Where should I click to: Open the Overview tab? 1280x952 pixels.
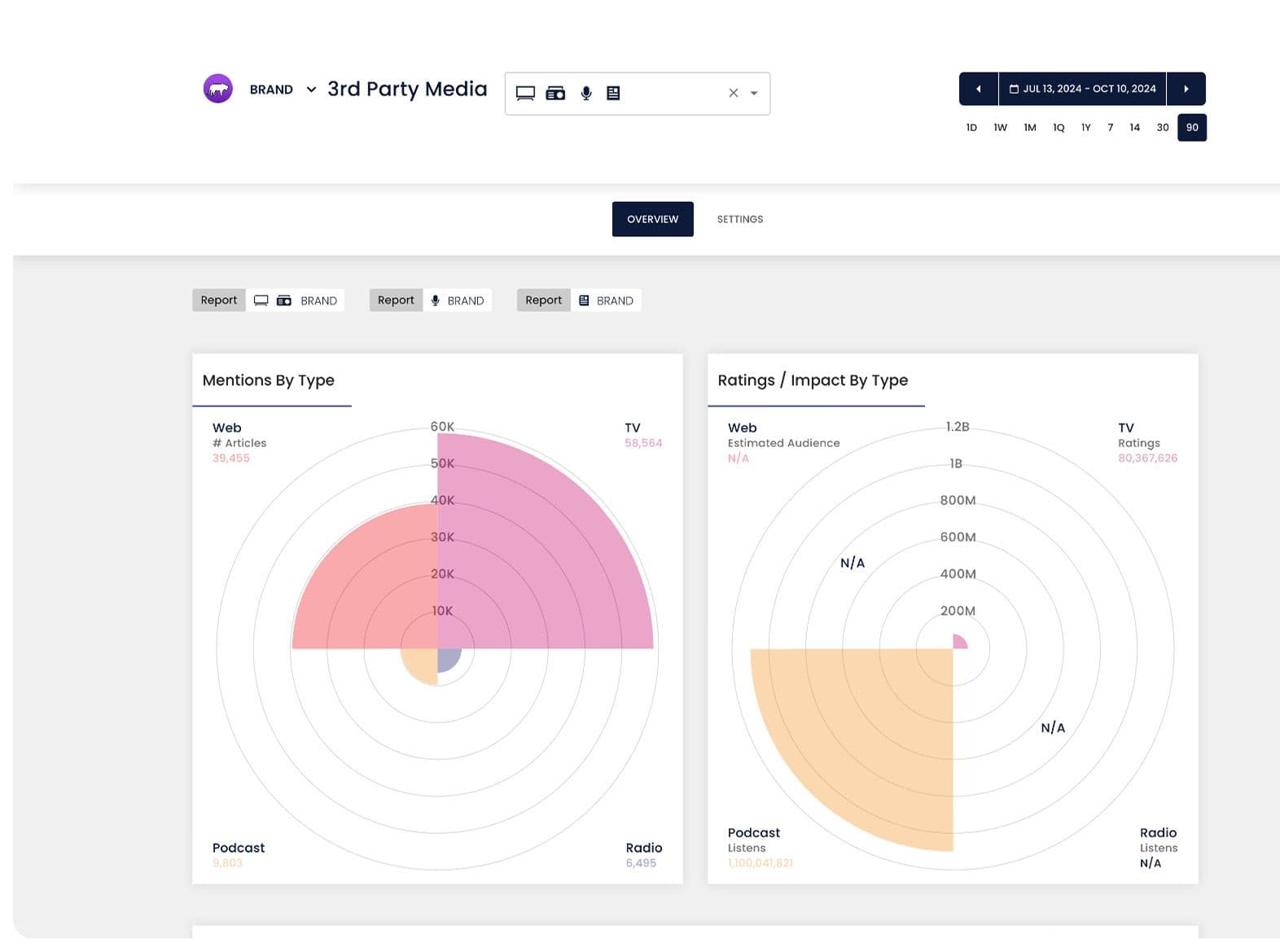[x=652, y=219]
